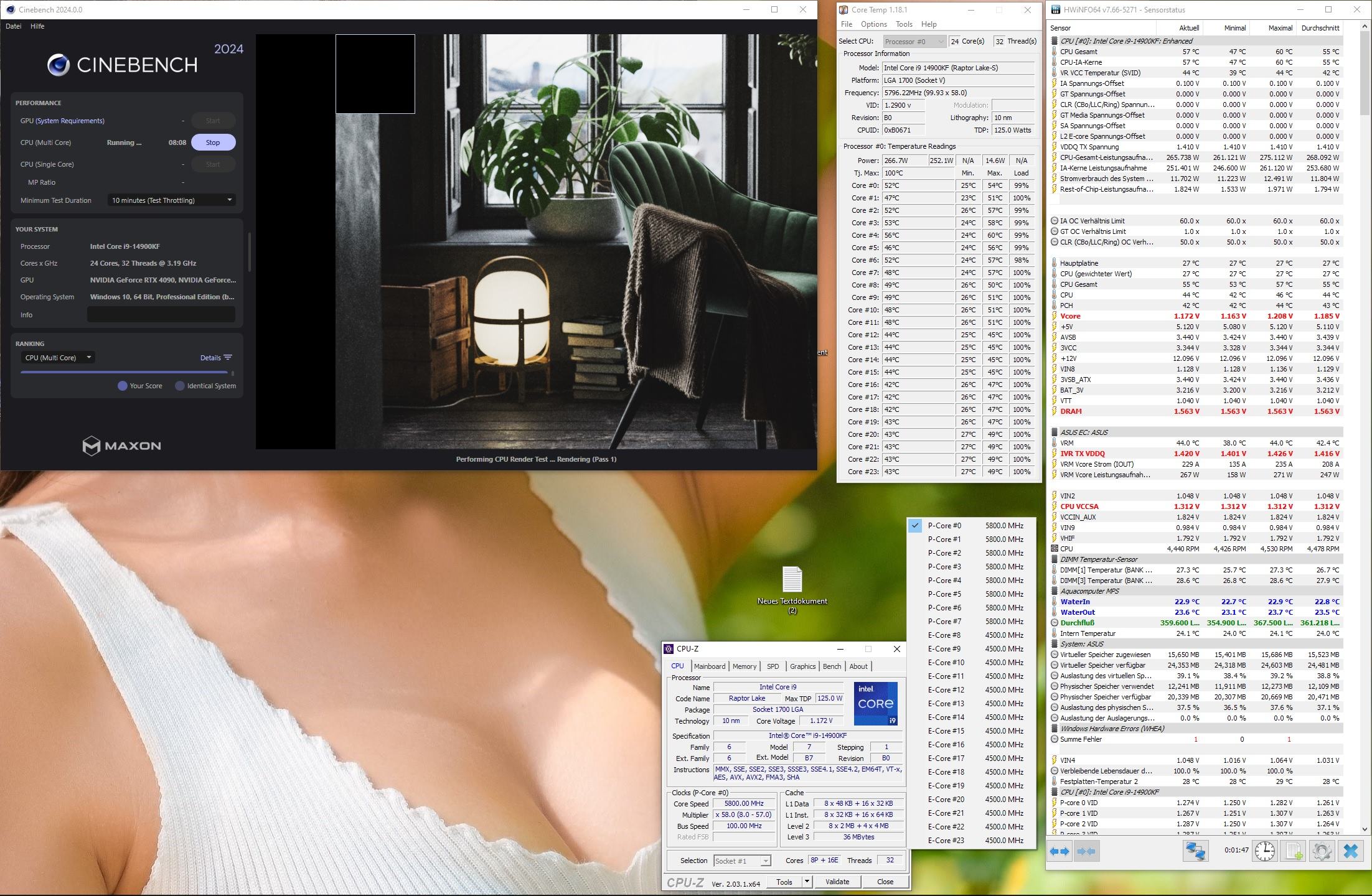Viewport: 1372px width, 896px height.
Task: Open CPU (Multi Core) ranking dropdown
Action: click(58, 357)
